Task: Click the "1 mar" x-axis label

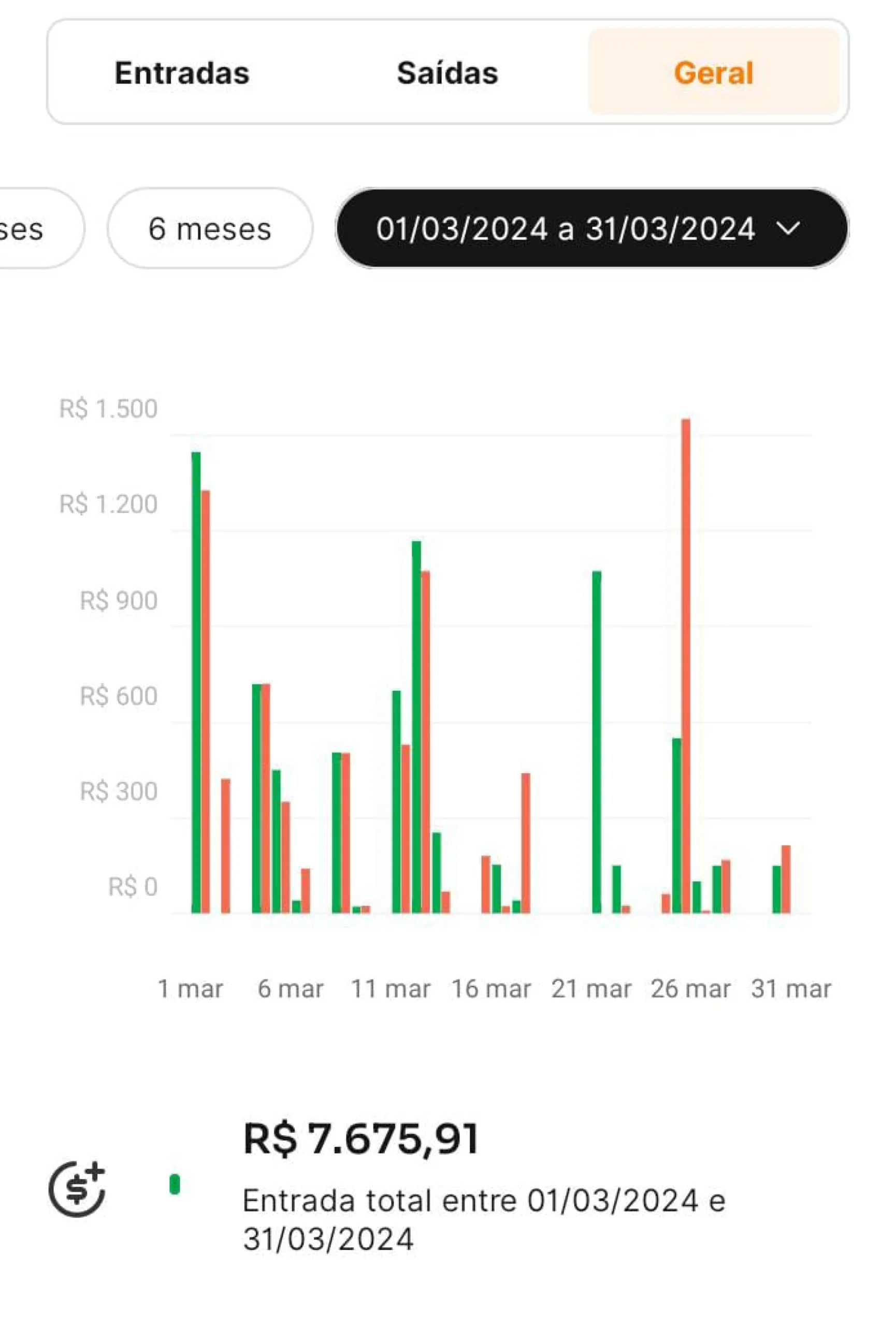Action: [190, 989]
